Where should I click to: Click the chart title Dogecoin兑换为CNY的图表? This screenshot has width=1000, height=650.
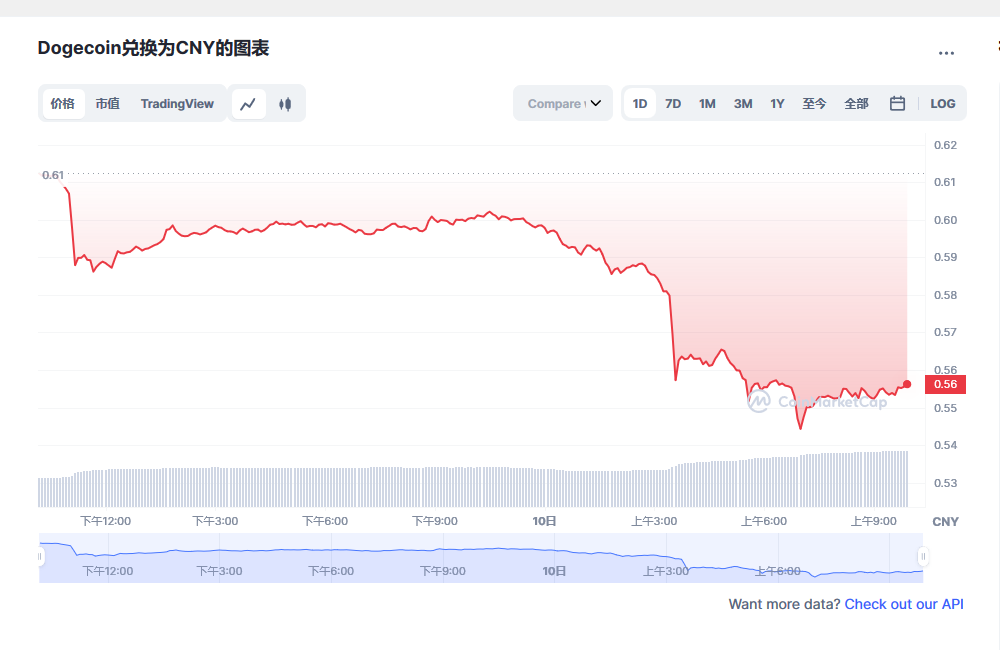153,48
